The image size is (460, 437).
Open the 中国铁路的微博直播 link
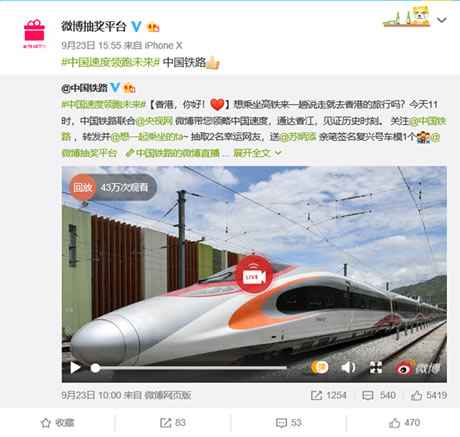click(173, 153)
